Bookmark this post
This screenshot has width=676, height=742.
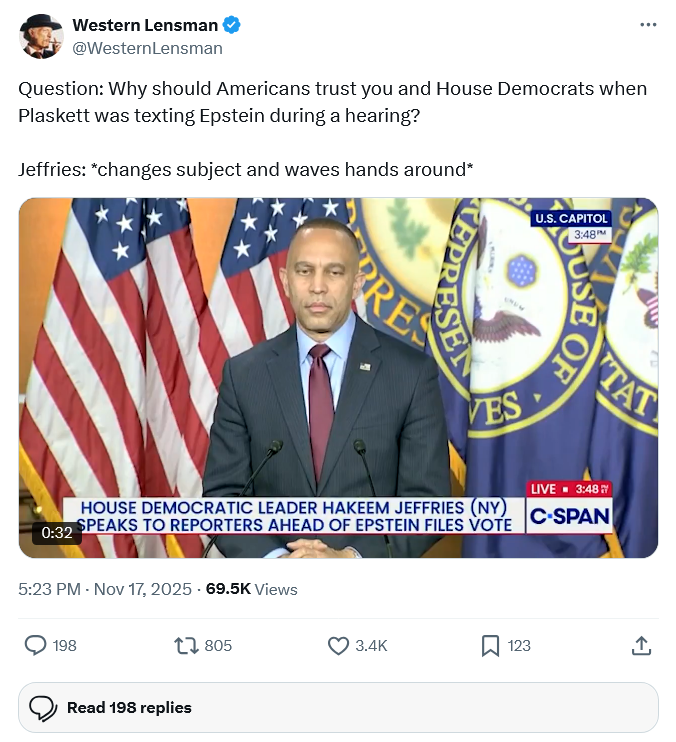tap(490, 646)
